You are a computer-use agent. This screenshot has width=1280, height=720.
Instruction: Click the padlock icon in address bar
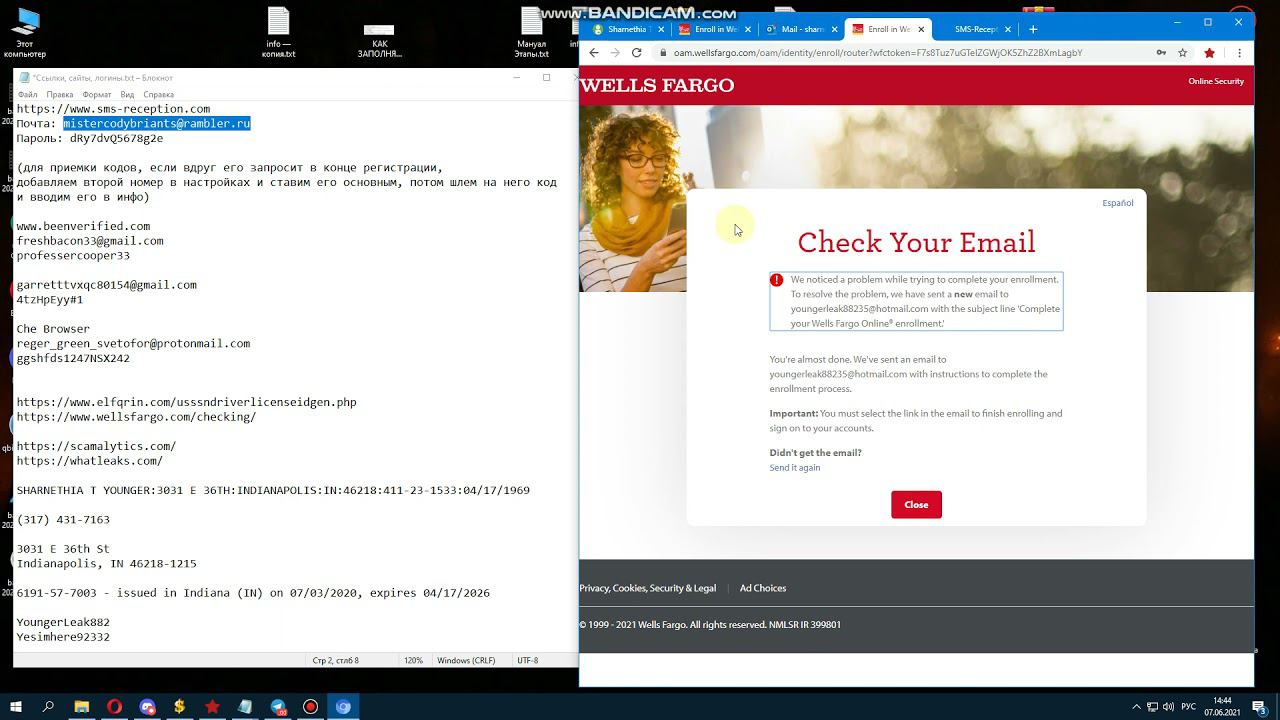click(662, 53)
